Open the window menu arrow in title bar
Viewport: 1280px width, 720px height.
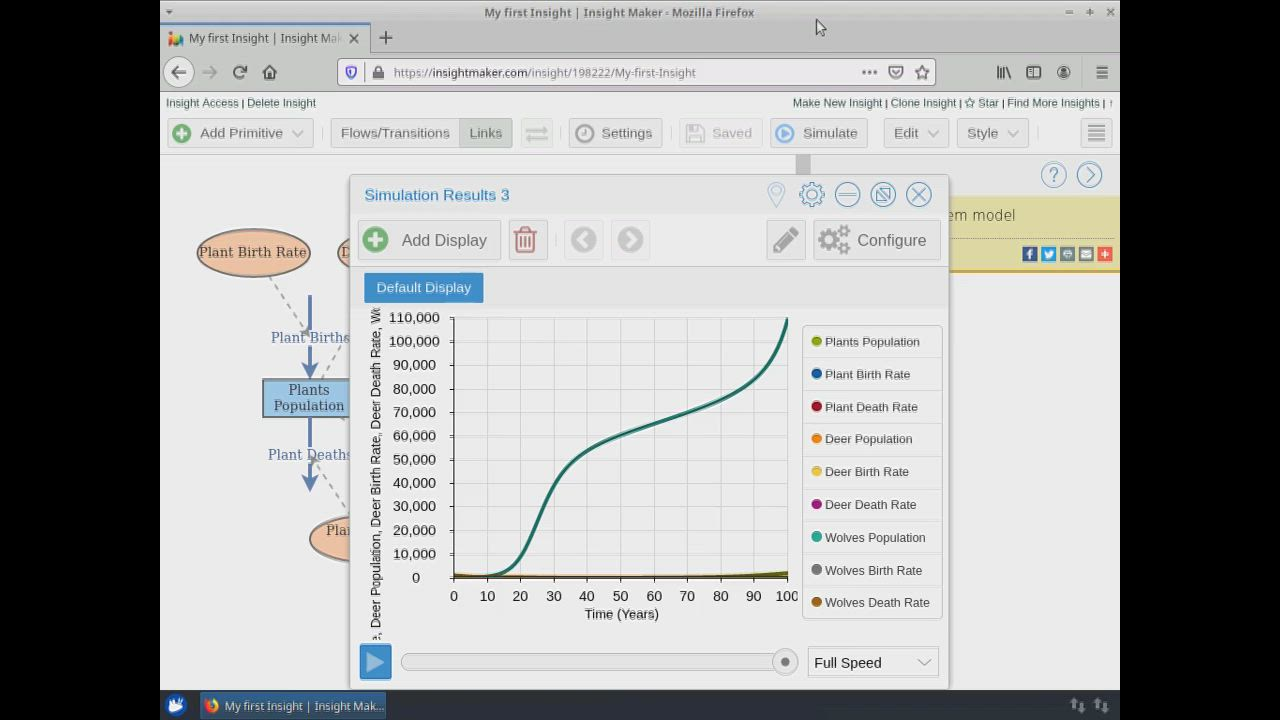click(169, 12)
